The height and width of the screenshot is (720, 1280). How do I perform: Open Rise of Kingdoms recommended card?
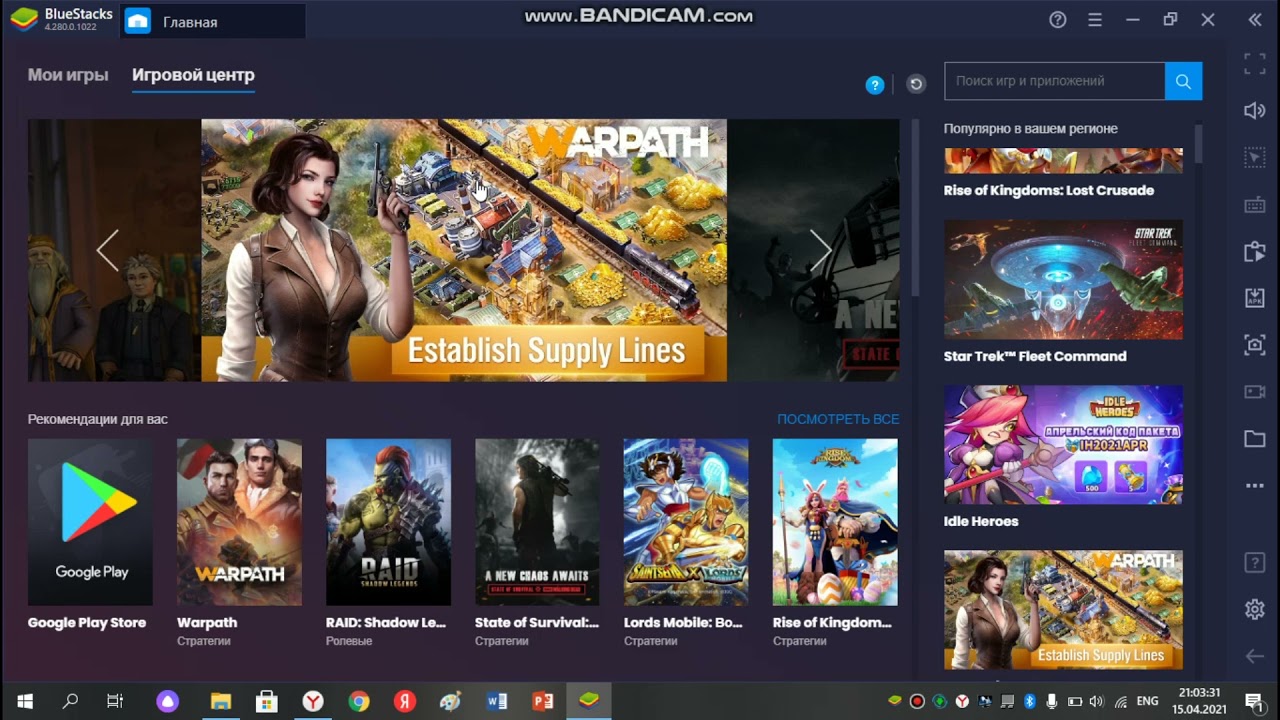click(835, 522)
